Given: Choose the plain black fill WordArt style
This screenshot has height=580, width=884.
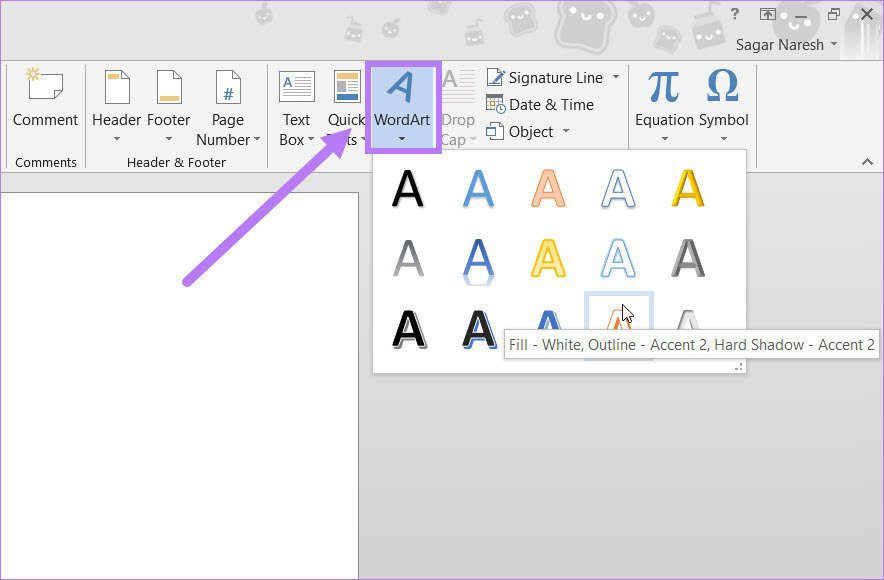Looking at the screenshot, I should (408, 189).
